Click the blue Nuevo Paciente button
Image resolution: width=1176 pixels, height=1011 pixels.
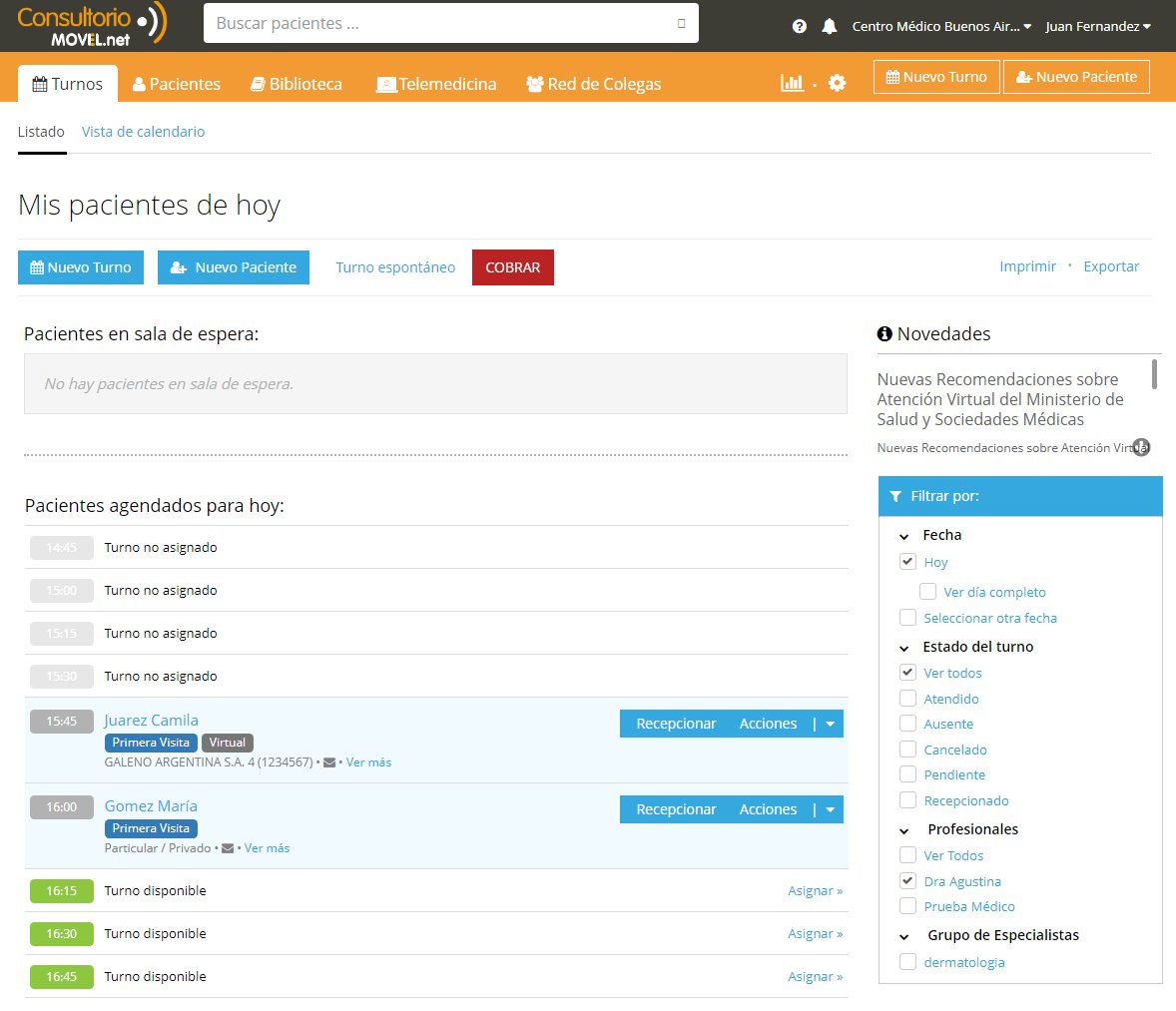(x=234, y=267)
